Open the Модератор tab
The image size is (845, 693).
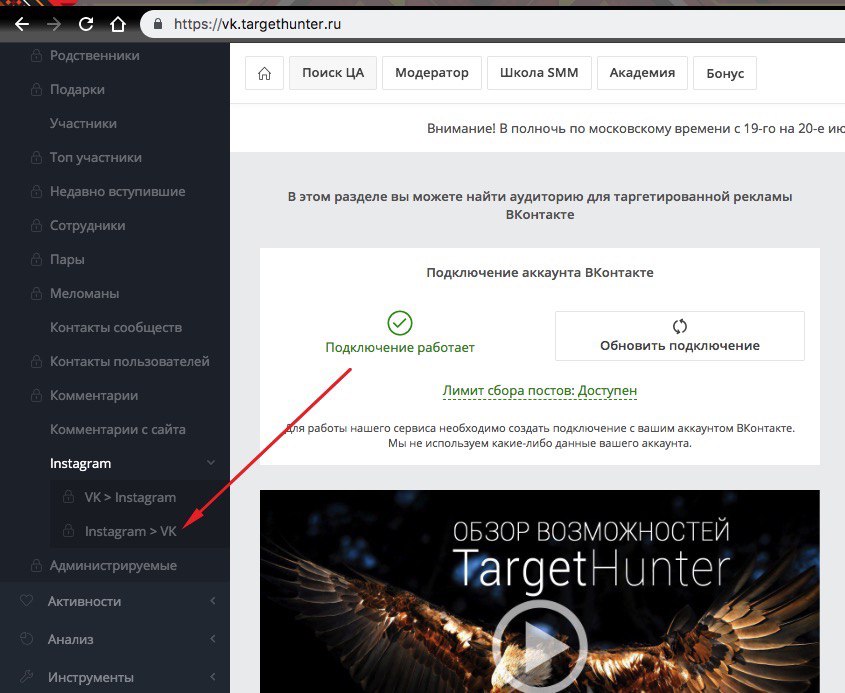pos(432,73)
